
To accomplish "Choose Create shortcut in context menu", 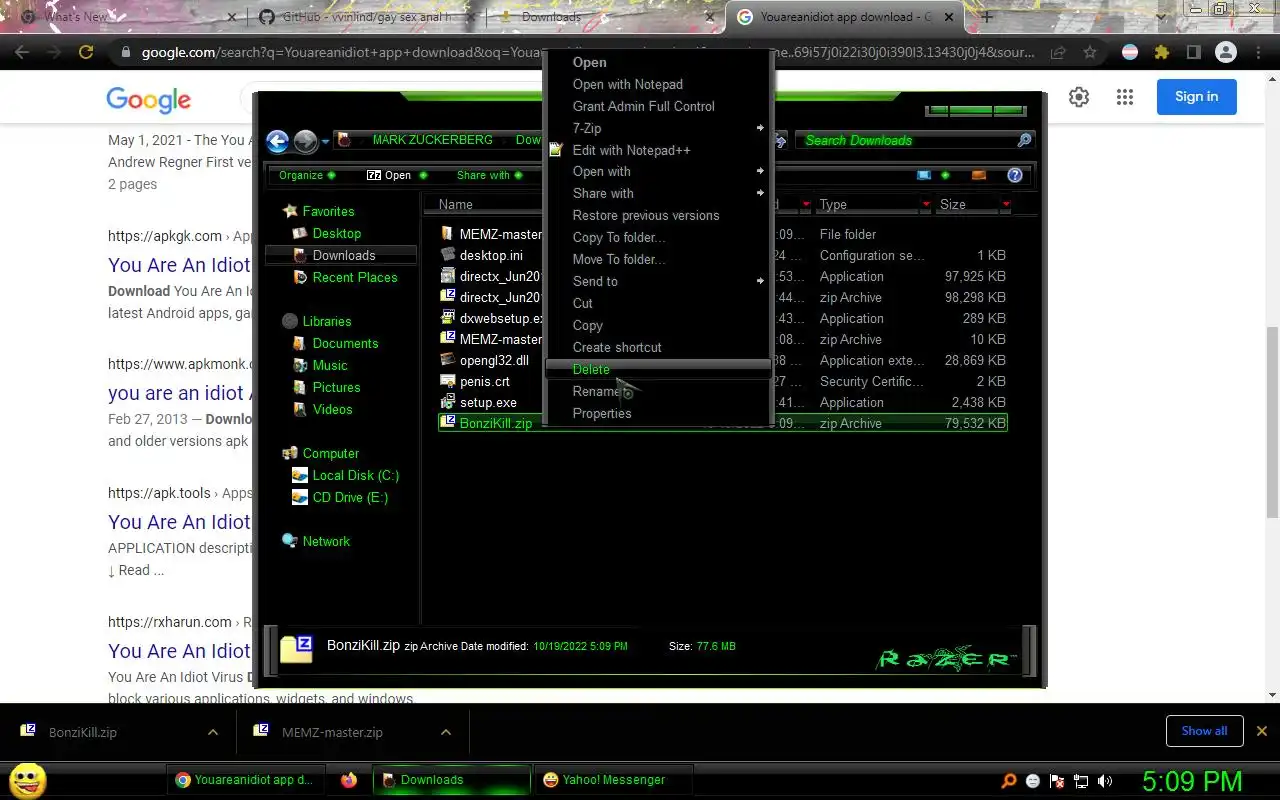I will [x=659, y=347].
